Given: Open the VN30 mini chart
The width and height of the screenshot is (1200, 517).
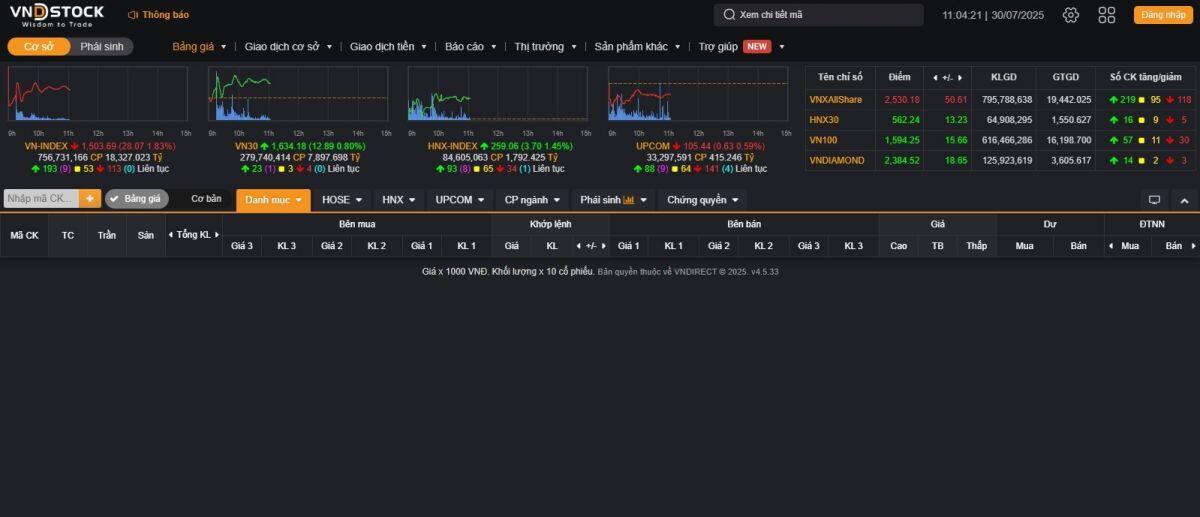Looking at the screenshot, I should (x=298, y=94).
